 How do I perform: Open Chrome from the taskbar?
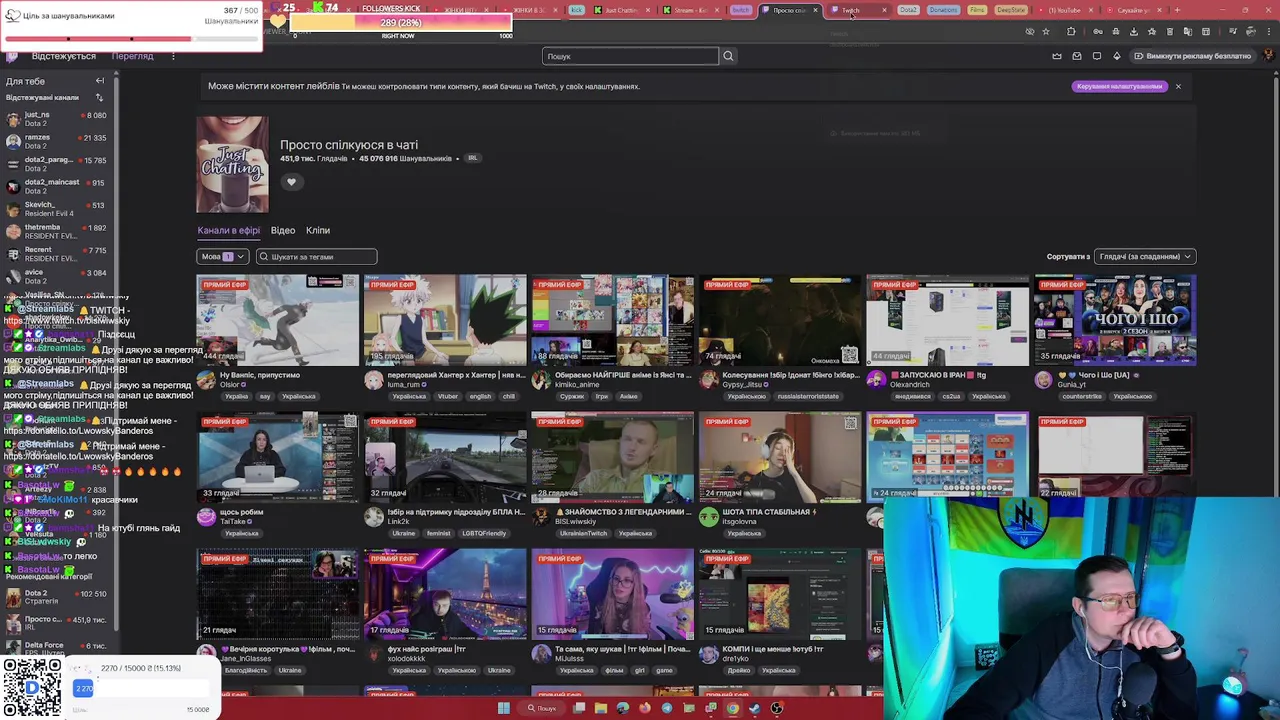click(x=733, y=708)
